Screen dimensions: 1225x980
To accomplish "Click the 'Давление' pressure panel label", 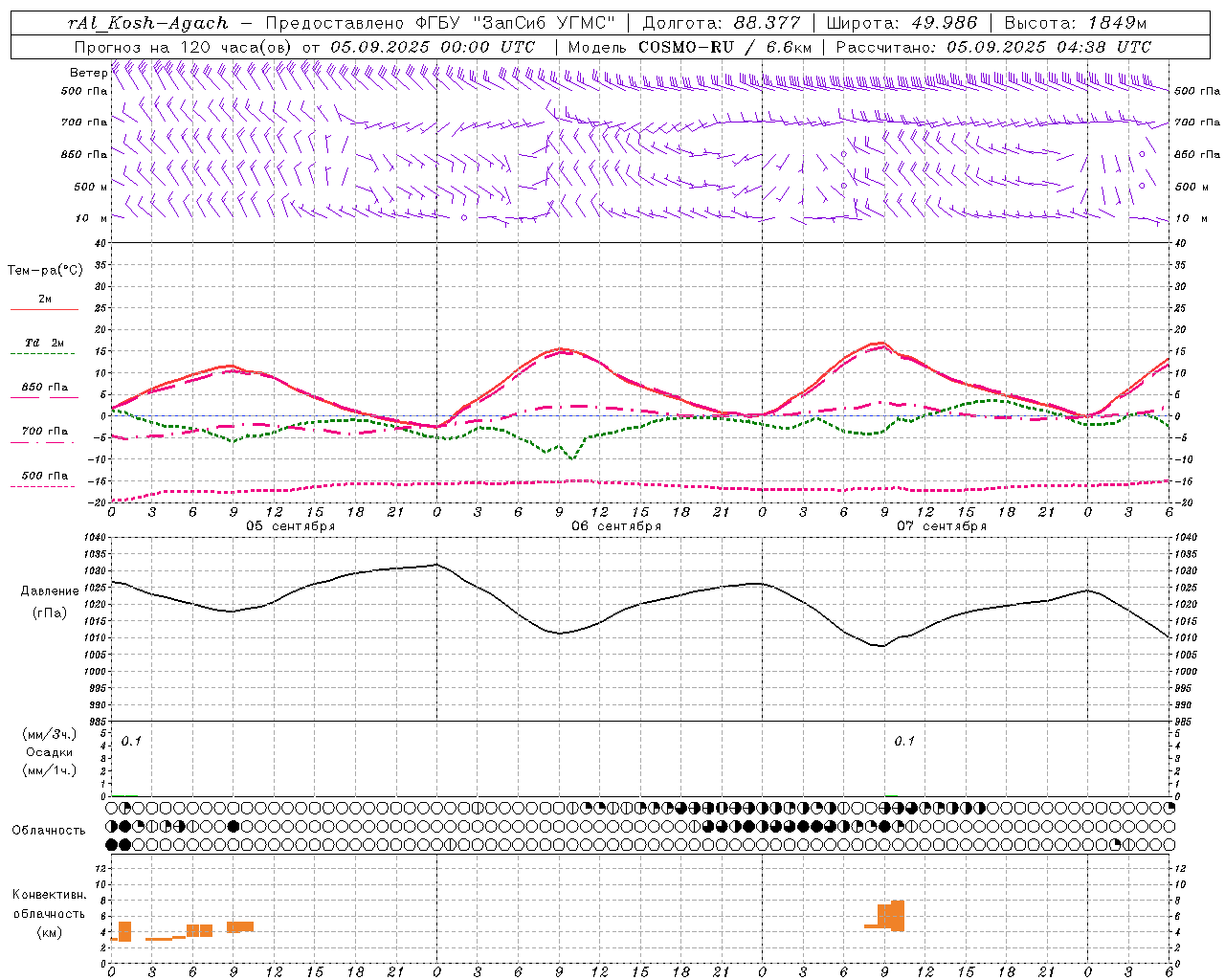I will point(50,591).
